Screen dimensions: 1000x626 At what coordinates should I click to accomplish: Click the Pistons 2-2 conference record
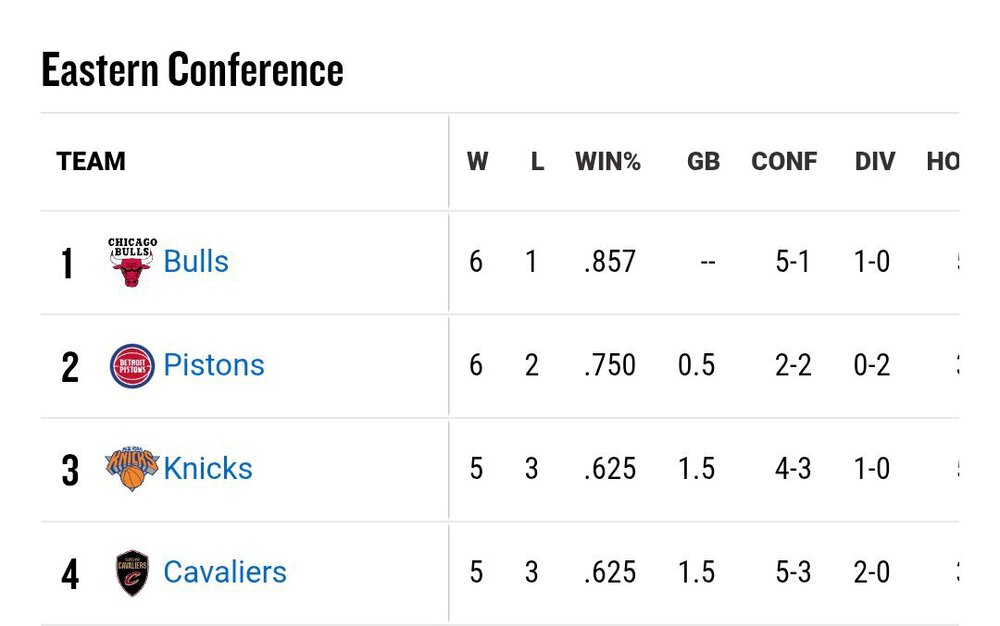(x=793, y=365)
